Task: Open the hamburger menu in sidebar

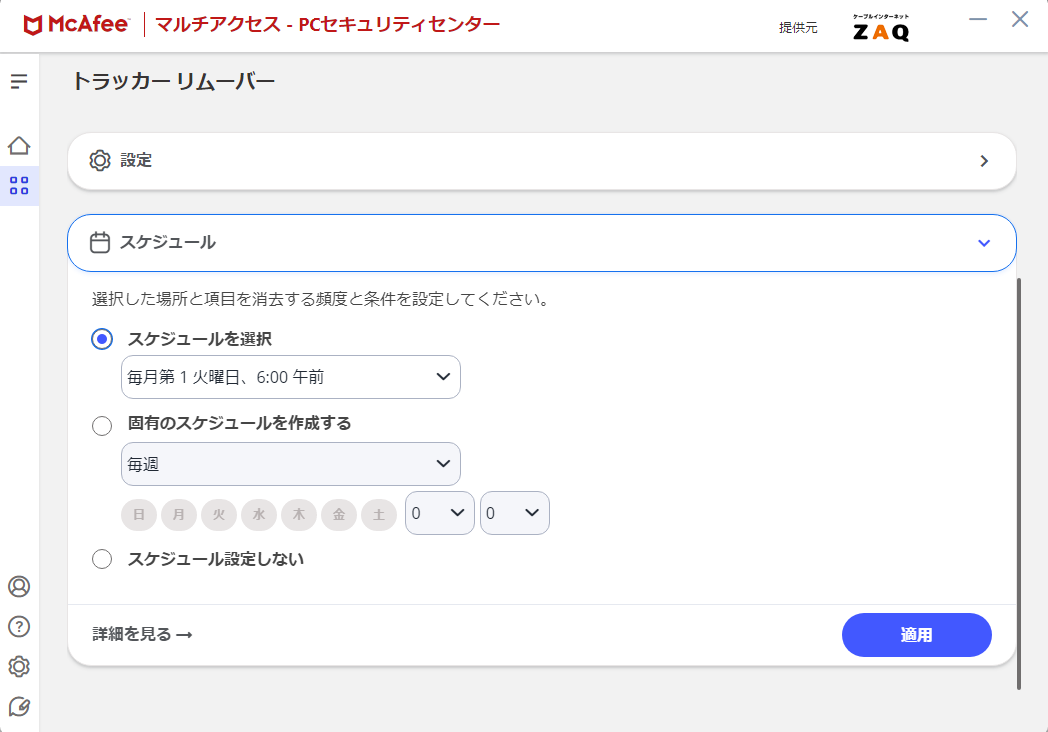Action: (x=19, y=82)
